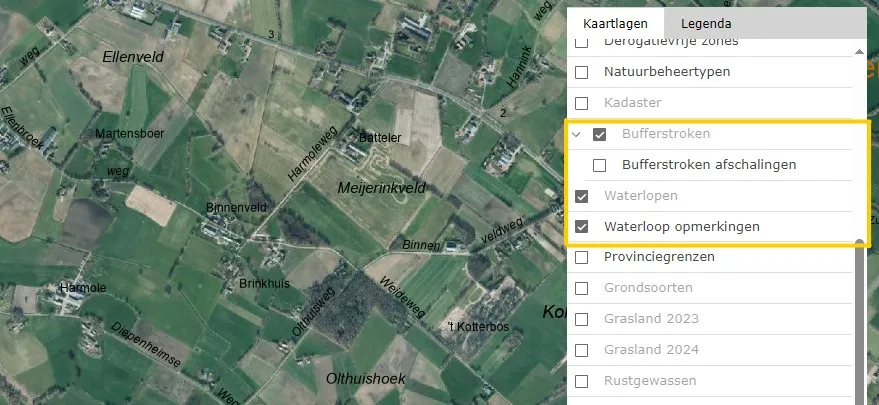
Task: Click the Harmole place label on map
Action: point(83,288)
